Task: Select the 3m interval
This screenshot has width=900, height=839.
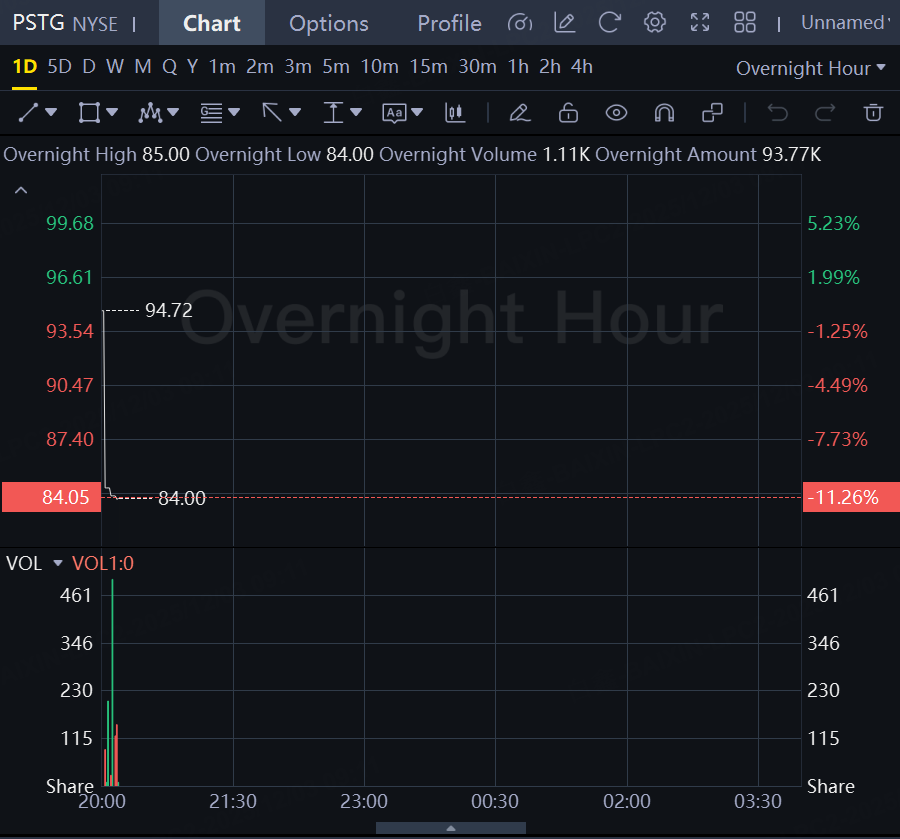Action: tap(298, 67)
